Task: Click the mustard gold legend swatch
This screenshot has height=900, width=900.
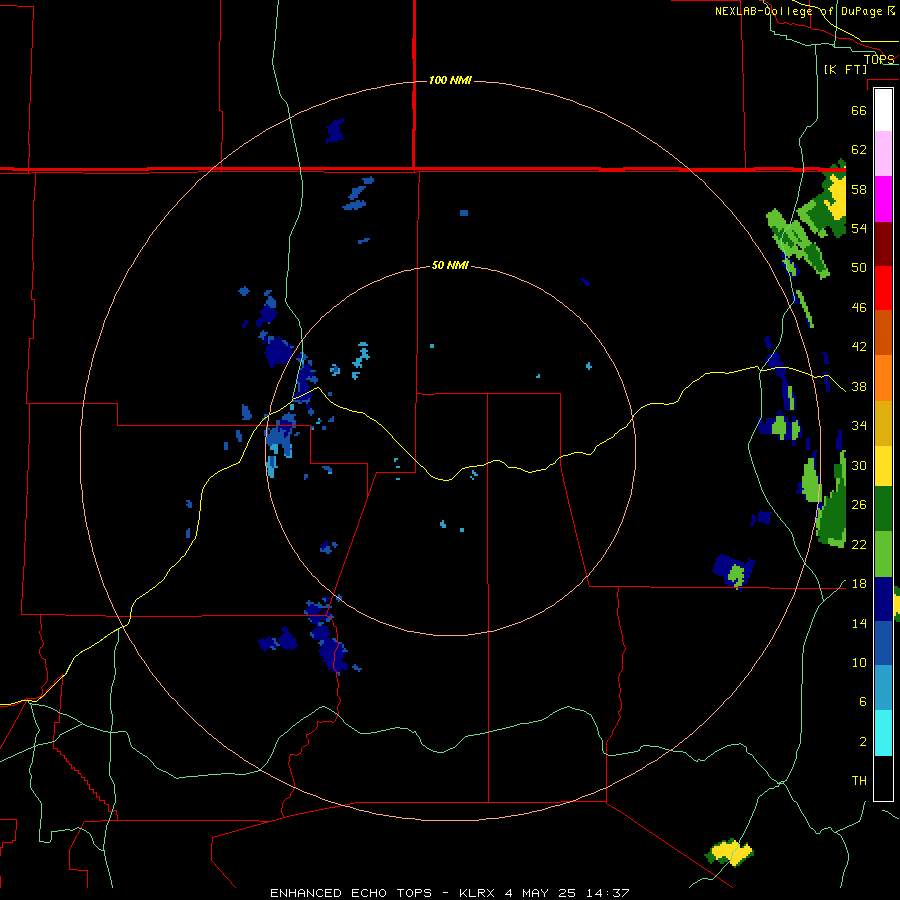Action: point(883,423)
